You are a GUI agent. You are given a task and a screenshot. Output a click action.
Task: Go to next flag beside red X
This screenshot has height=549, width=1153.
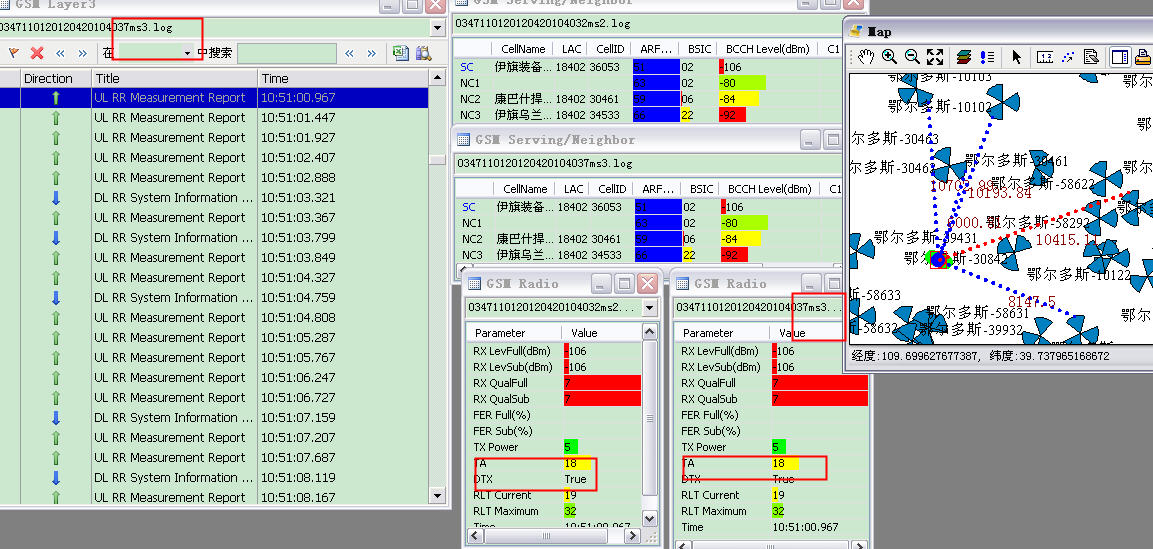82,53
